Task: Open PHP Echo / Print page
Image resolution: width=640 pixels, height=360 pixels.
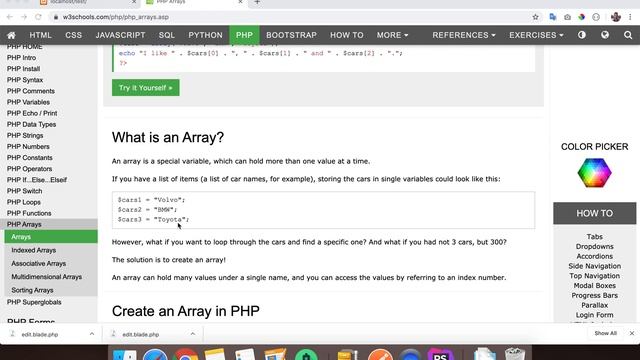Action: 32,113
